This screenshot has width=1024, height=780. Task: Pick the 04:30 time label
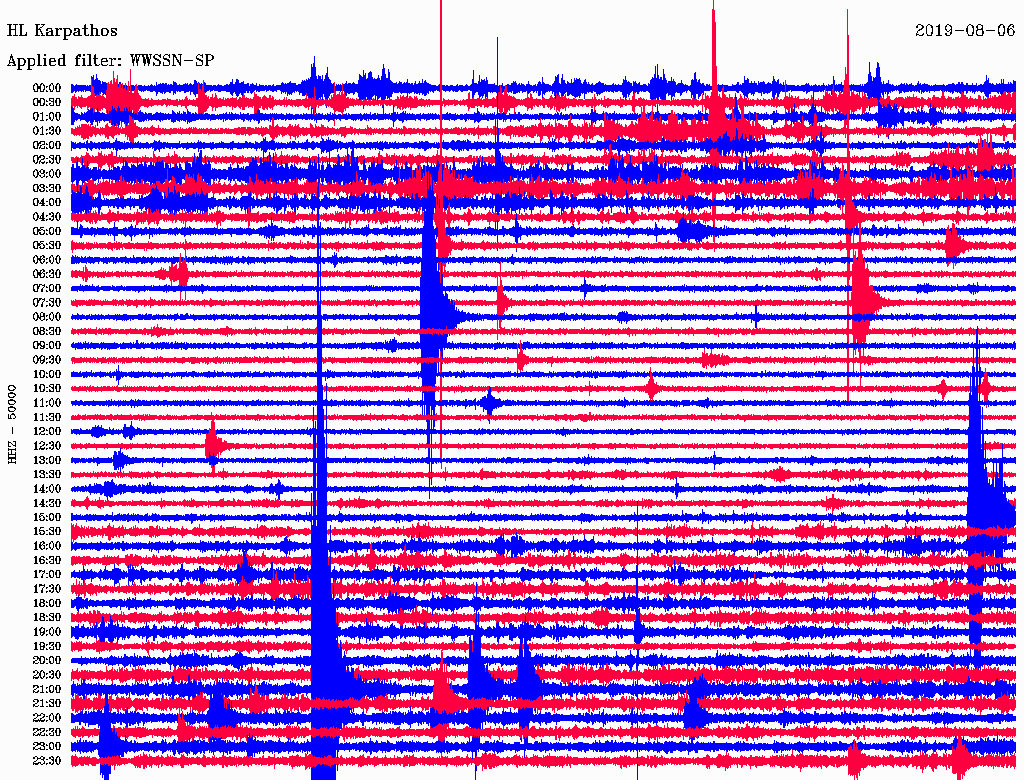pos(47,217)
